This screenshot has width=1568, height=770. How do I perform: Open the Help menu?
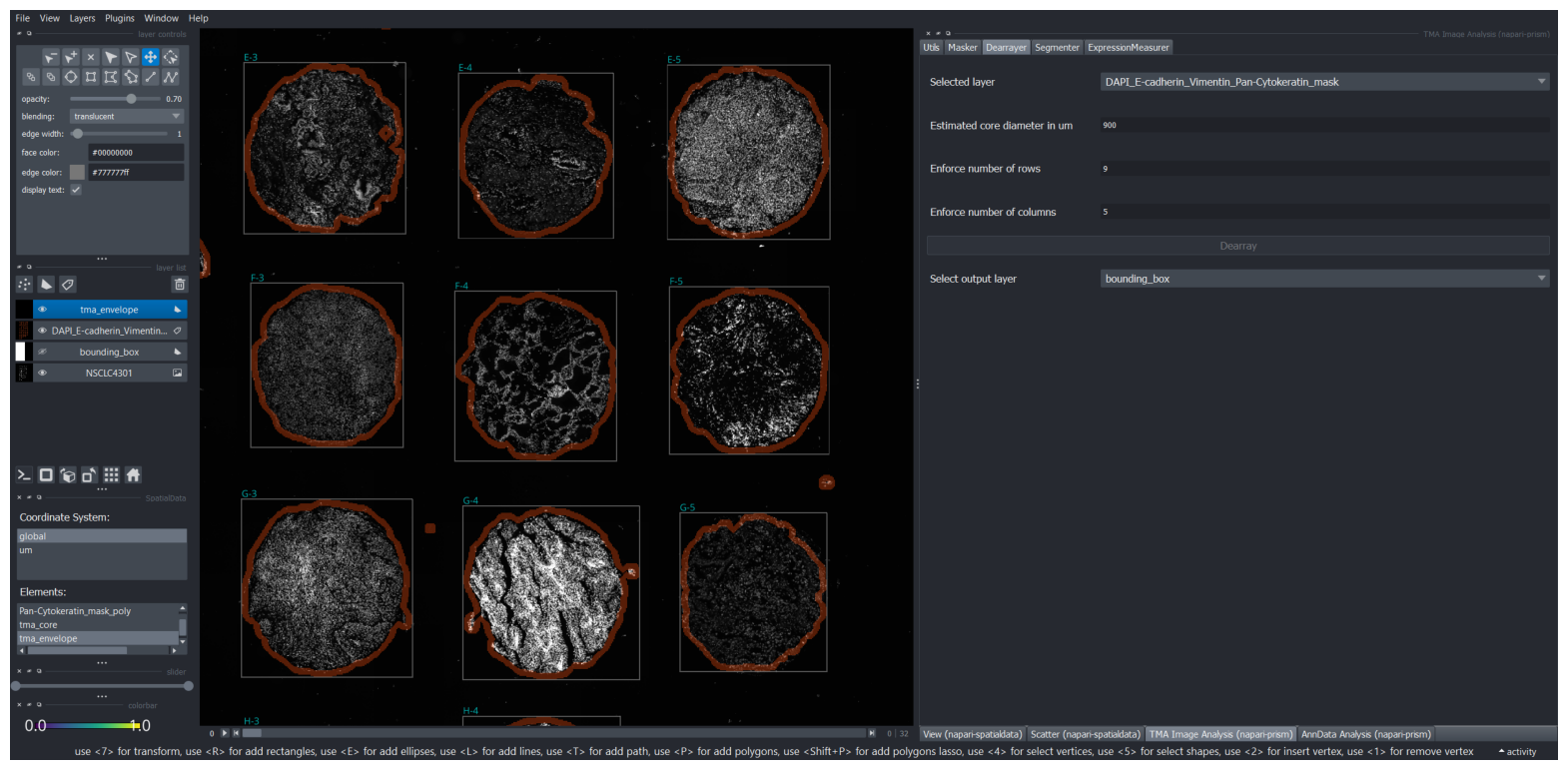click(x=199, y=18)
